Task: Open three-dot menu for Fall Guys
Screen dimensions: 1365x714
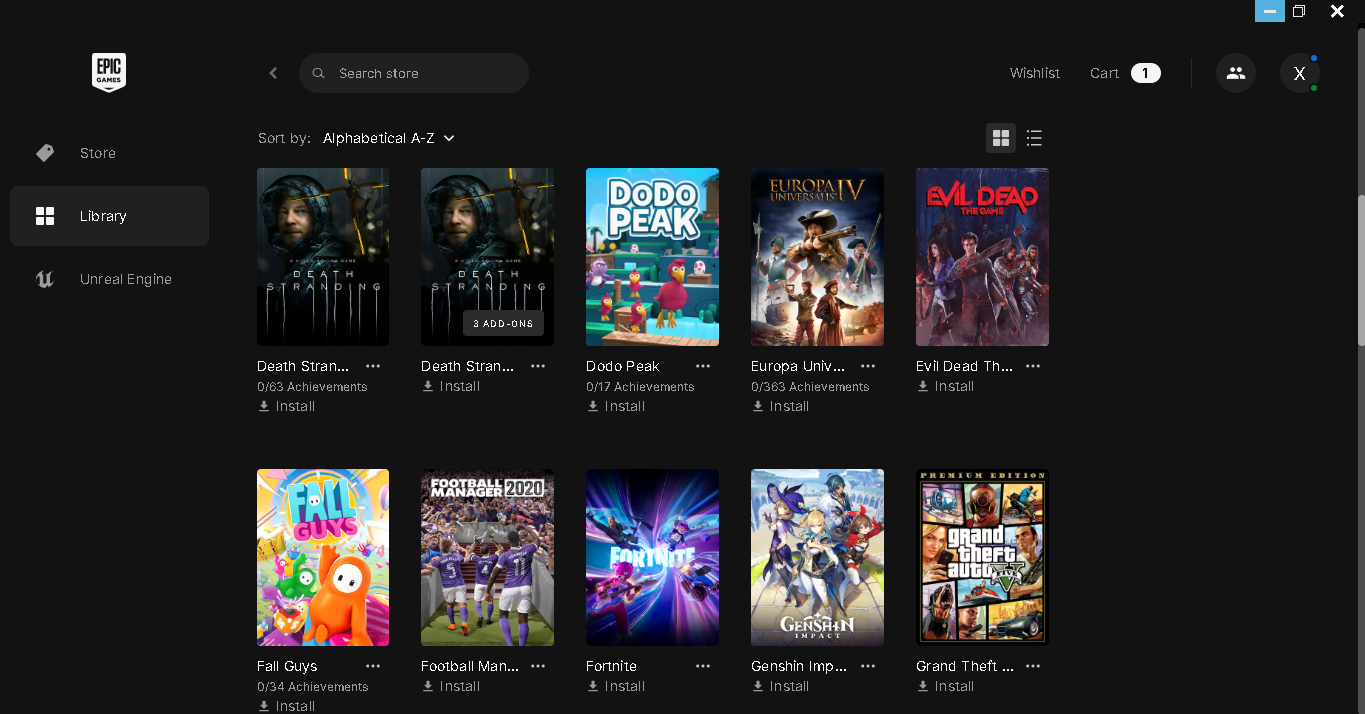Action: (x=373, y=666)
